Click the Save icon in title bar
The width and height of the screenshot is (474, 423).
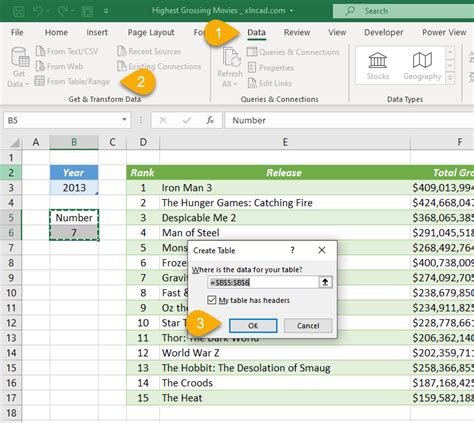(x=19, y=11)
